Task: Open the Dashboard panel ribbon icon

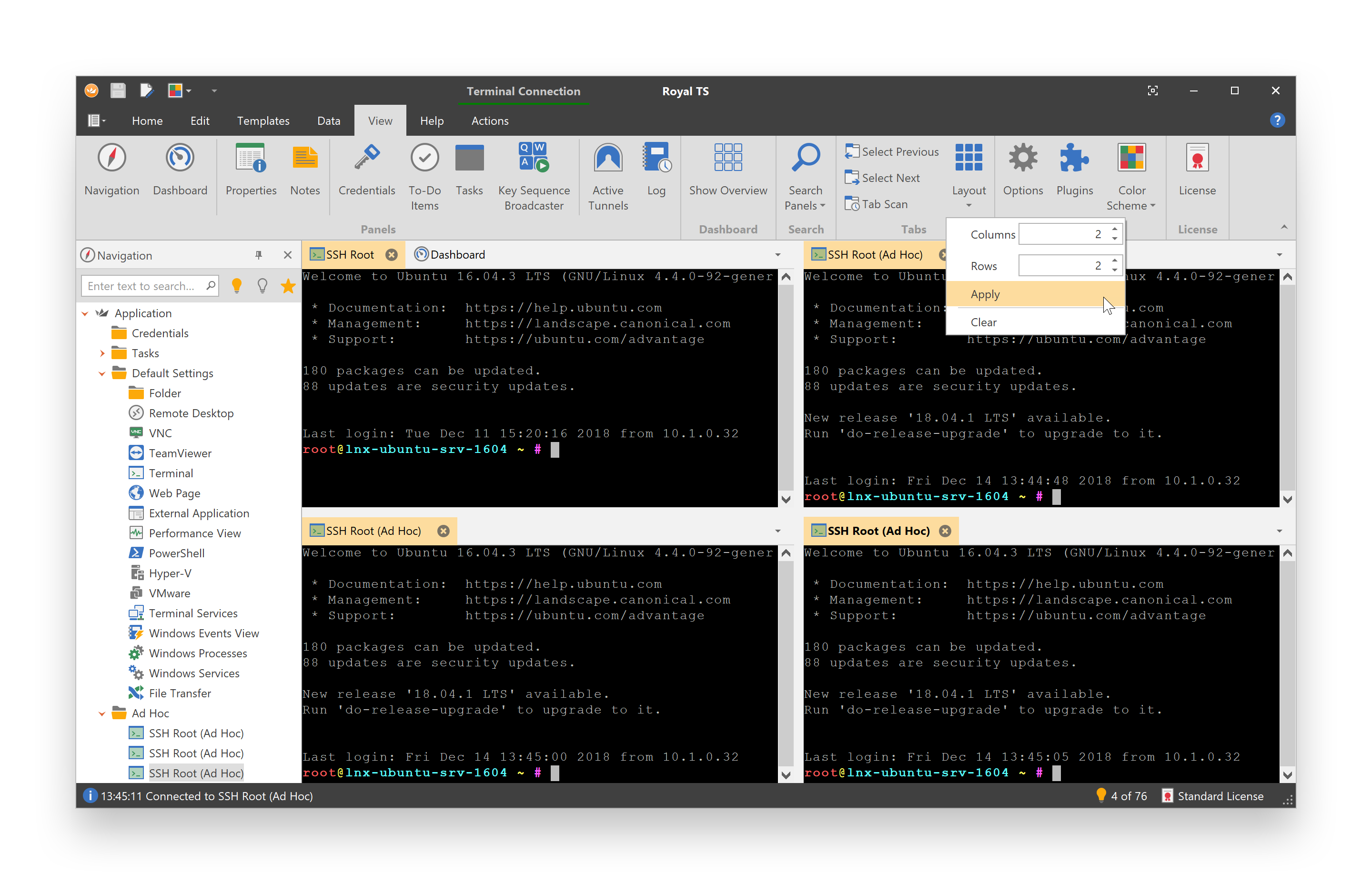Action: coord(180,170)
